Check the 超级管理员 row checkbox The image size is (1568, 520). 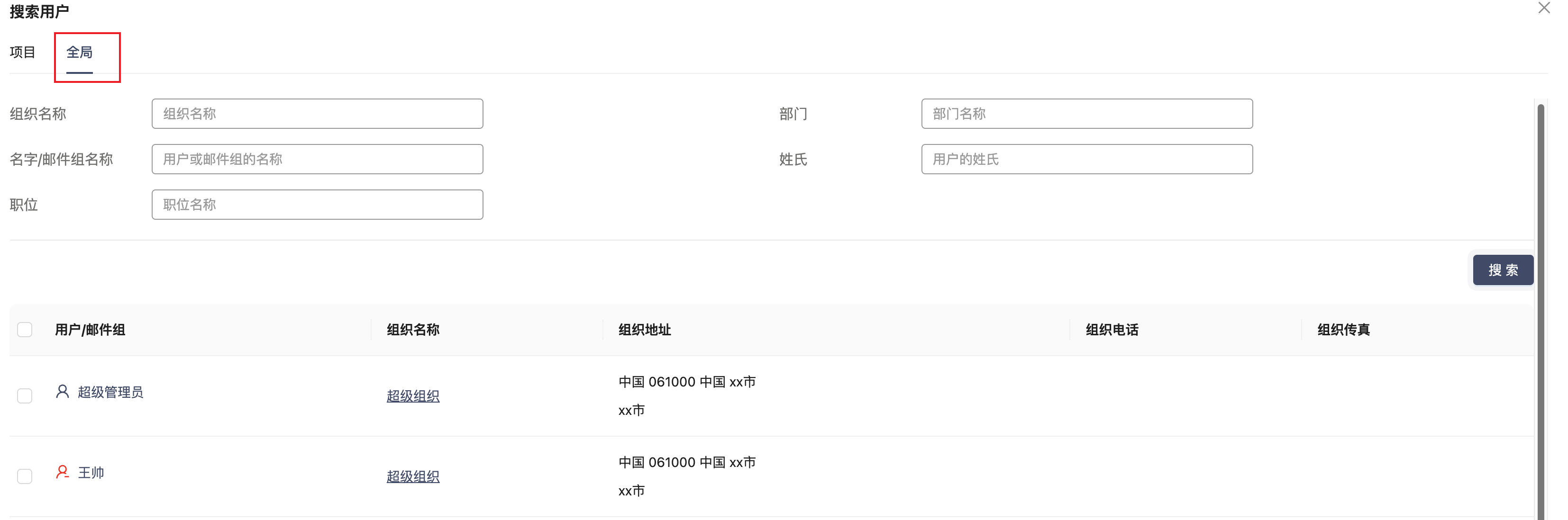point(25,396)
